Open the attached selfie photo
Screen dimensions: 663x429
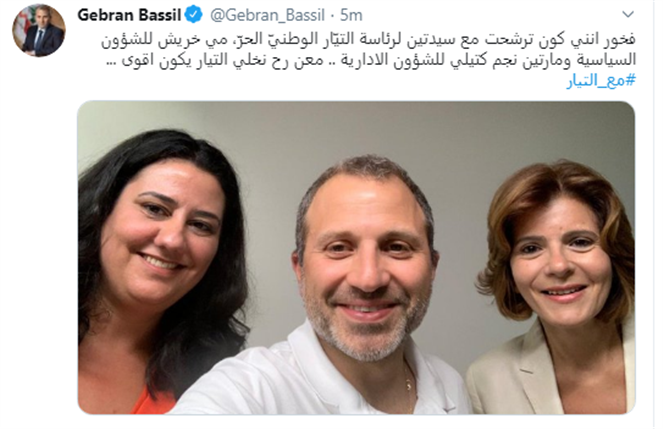[356, 257]
